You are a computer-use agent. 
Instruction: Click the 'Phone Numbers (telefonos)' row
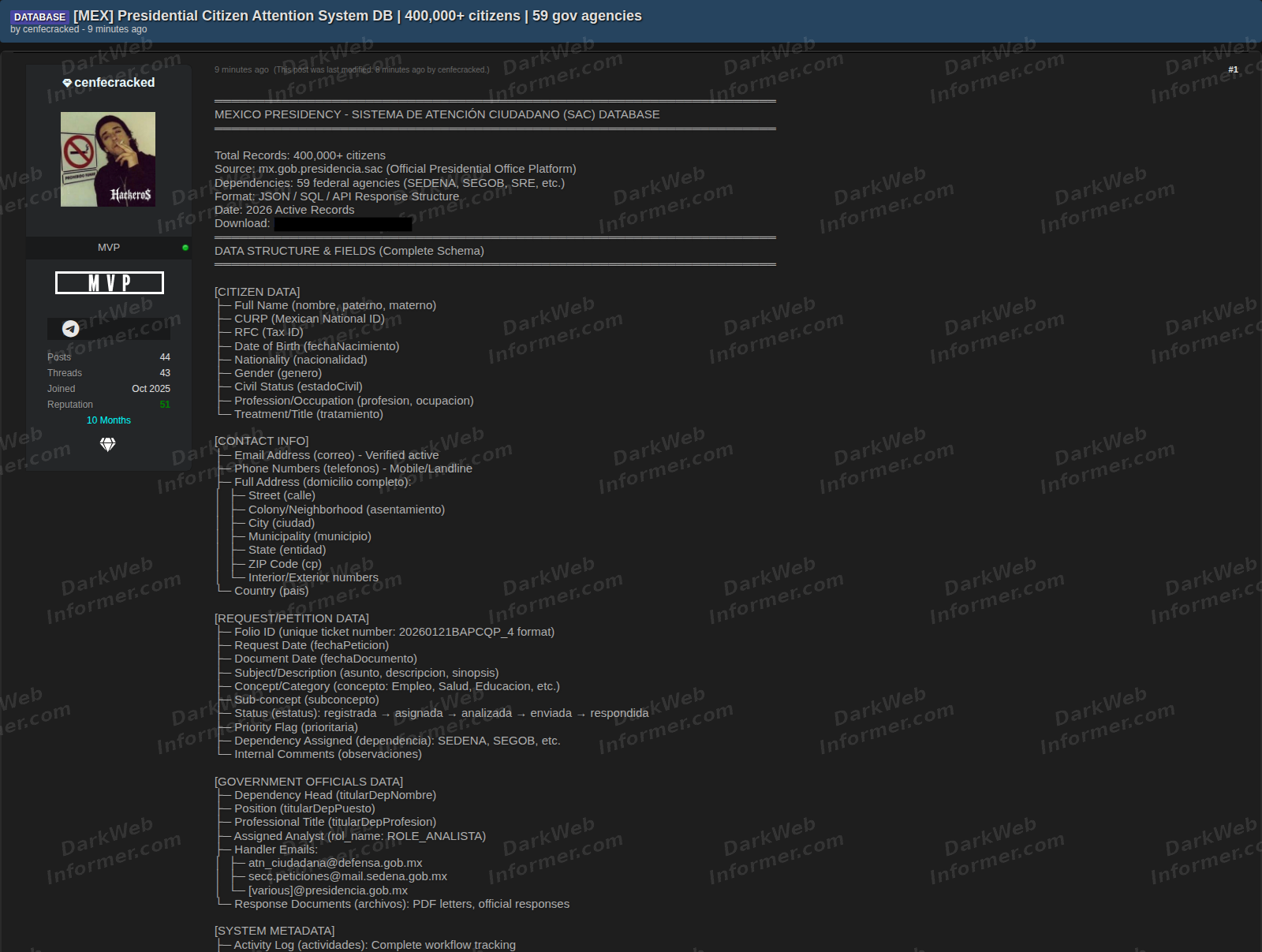[x=353, y=469]
